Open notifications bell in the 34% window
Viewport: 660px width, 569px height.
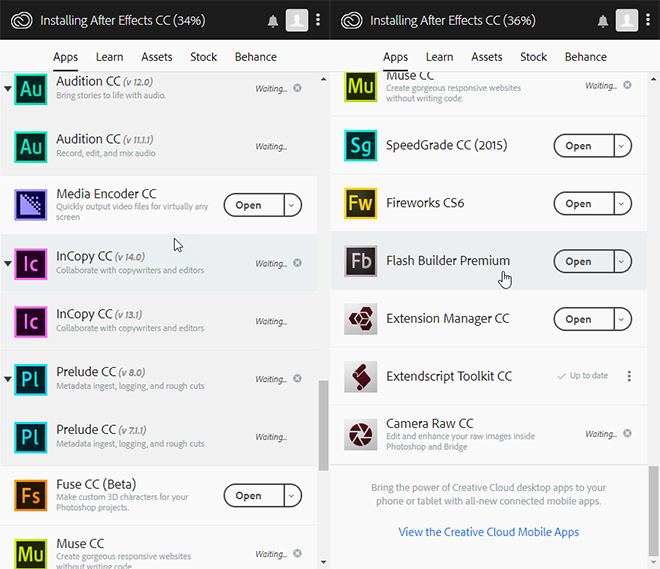[273, 20]
